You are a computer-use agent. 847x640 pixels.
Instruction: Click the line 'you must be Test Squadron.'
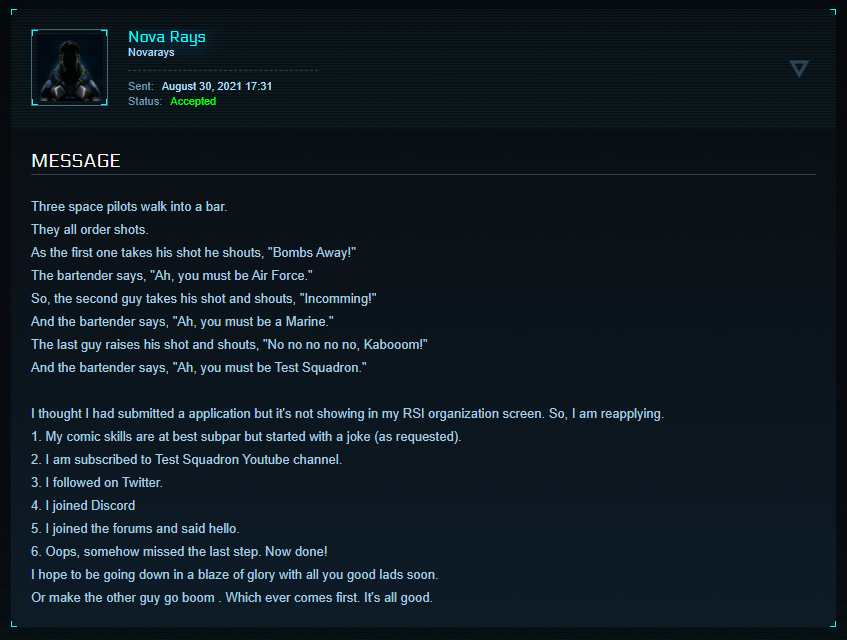(x=199, y=367)
